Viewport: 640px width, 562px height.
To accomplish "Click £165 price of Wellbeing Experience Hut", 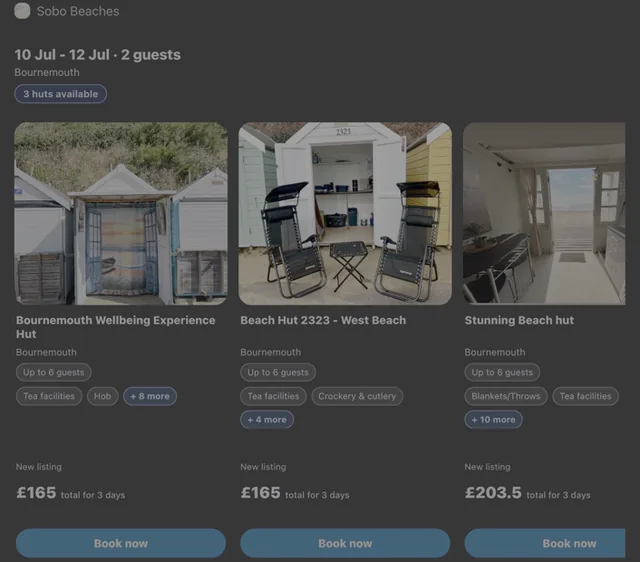I will 36,493.
